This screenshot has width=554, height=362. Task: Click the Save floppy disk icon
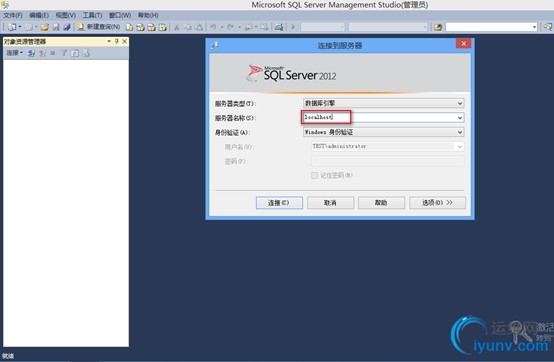56,27
